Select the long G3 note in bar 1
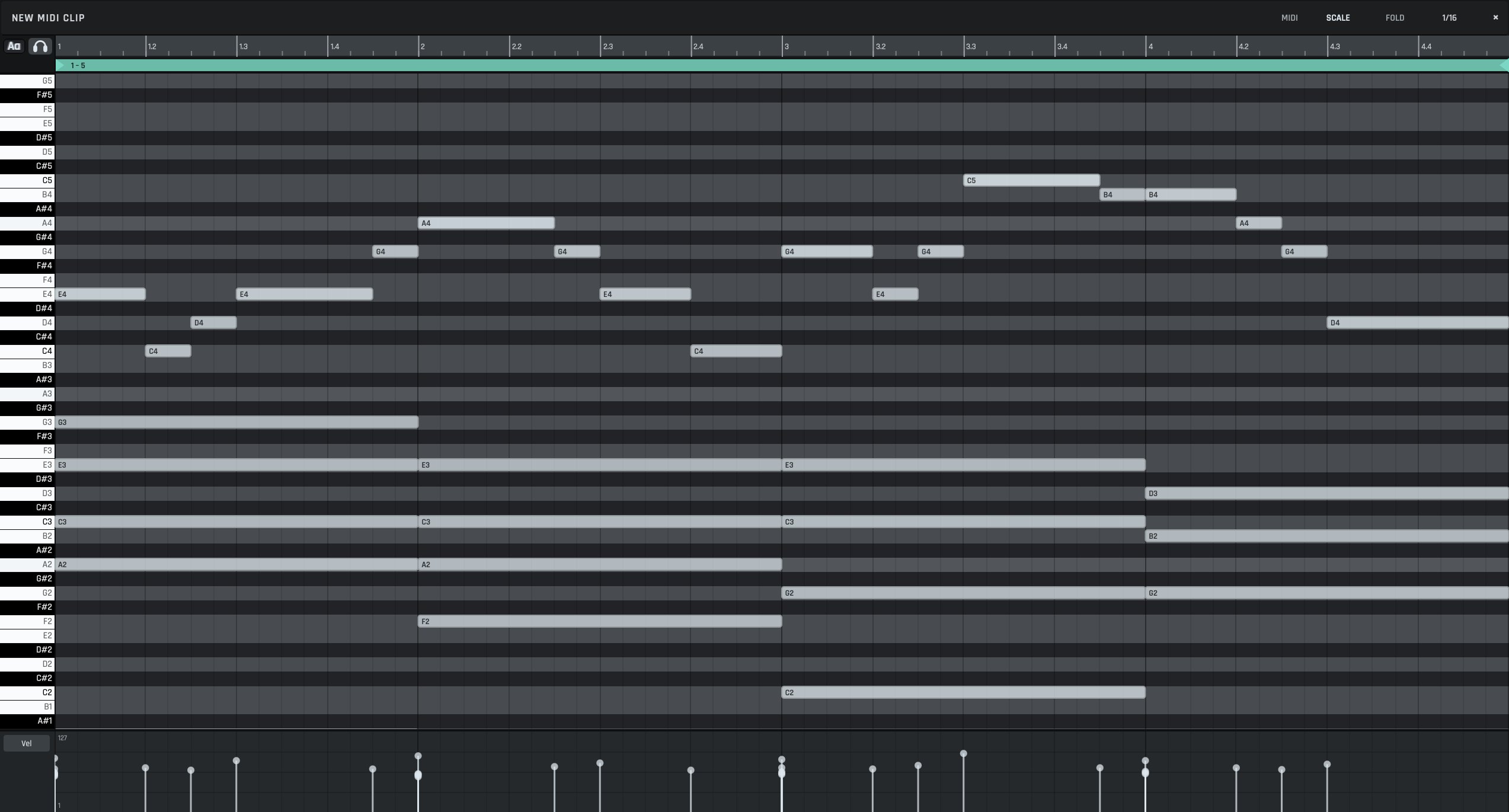This screenshot has height=812, width=1509. (236, 422)
